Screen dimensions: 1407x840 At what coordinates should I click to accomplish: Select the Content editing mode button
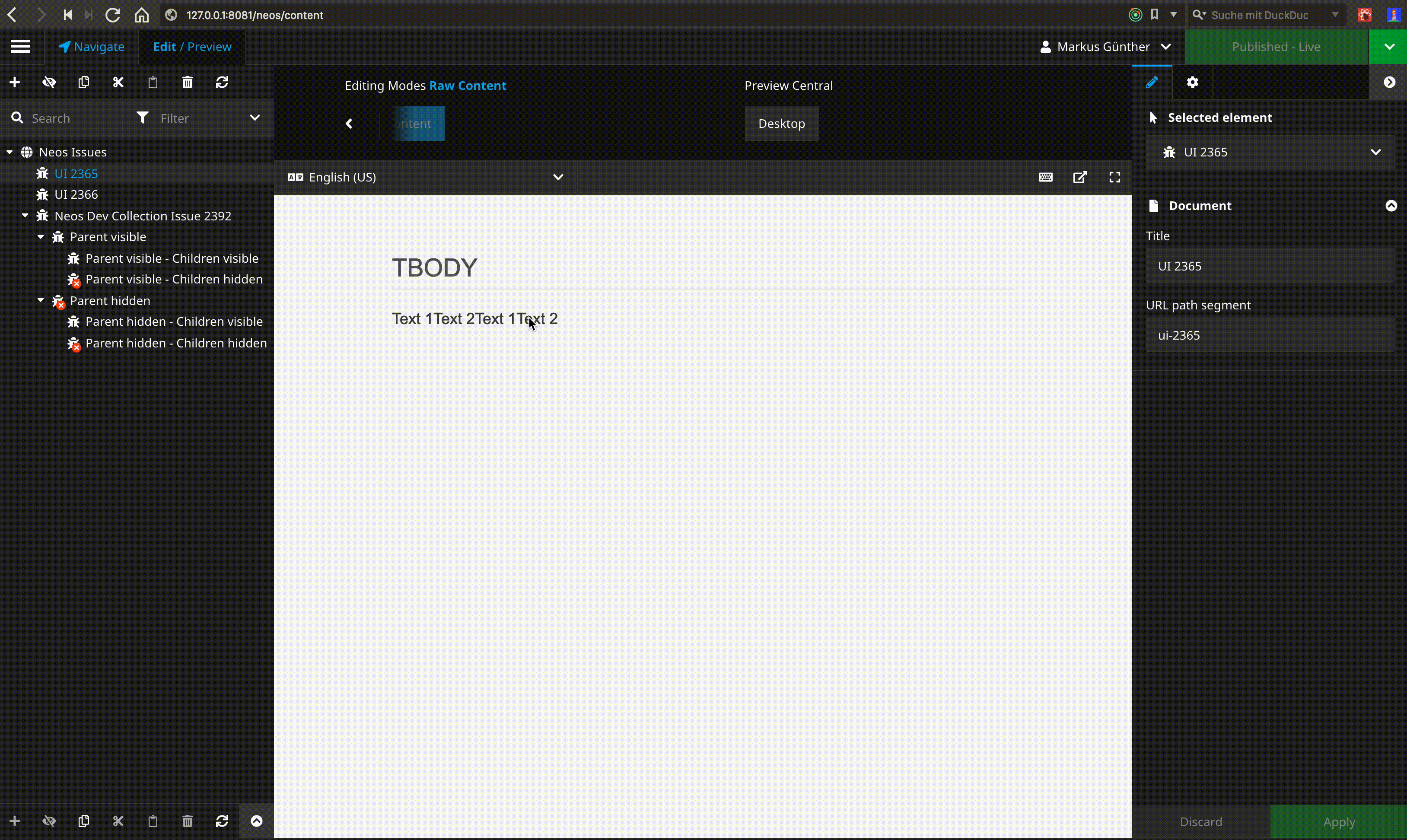(x=419, y=124)
